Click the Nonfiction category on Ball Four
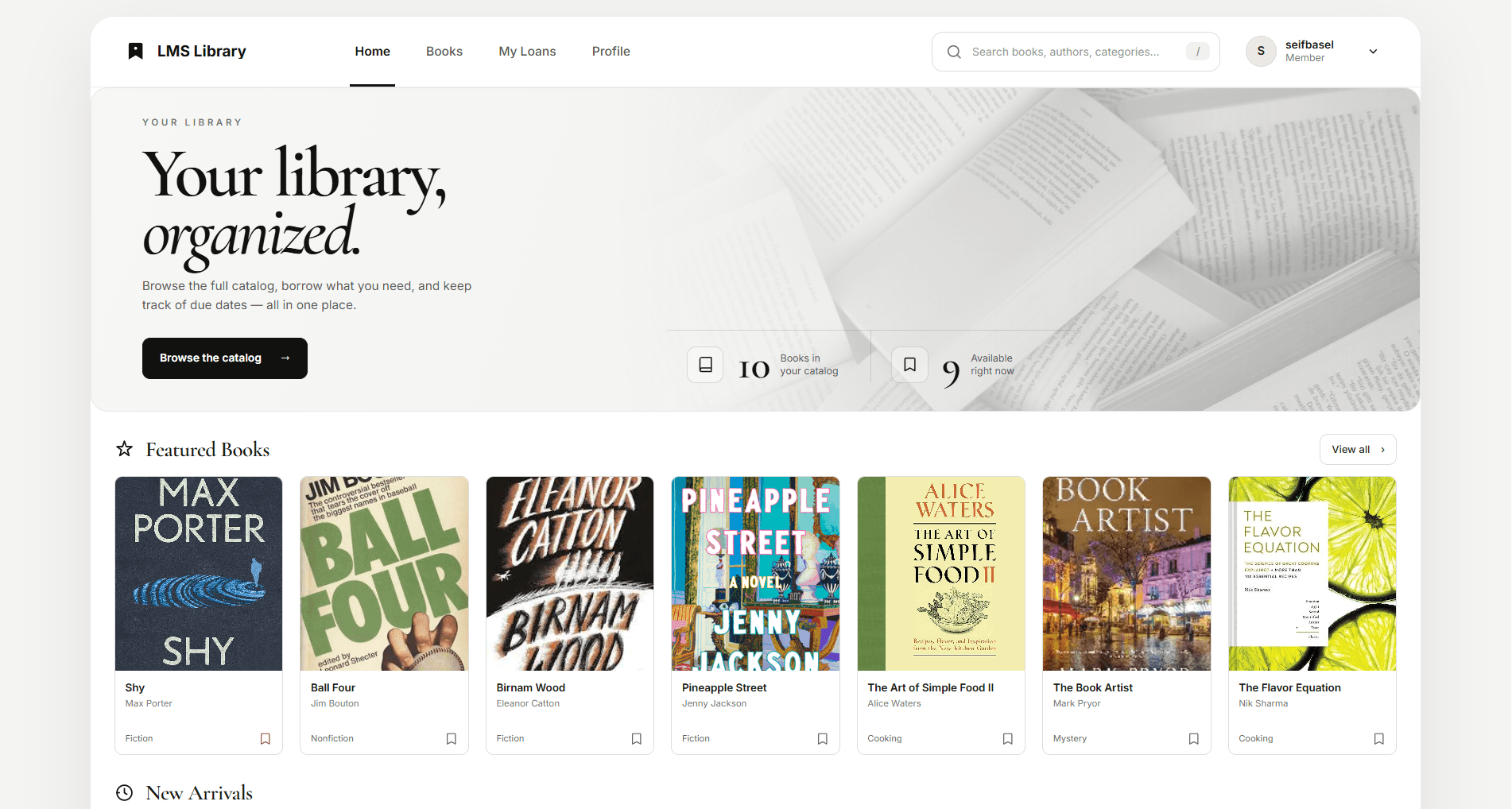This screenshot has width=1512, height=809. click(332, 739)
